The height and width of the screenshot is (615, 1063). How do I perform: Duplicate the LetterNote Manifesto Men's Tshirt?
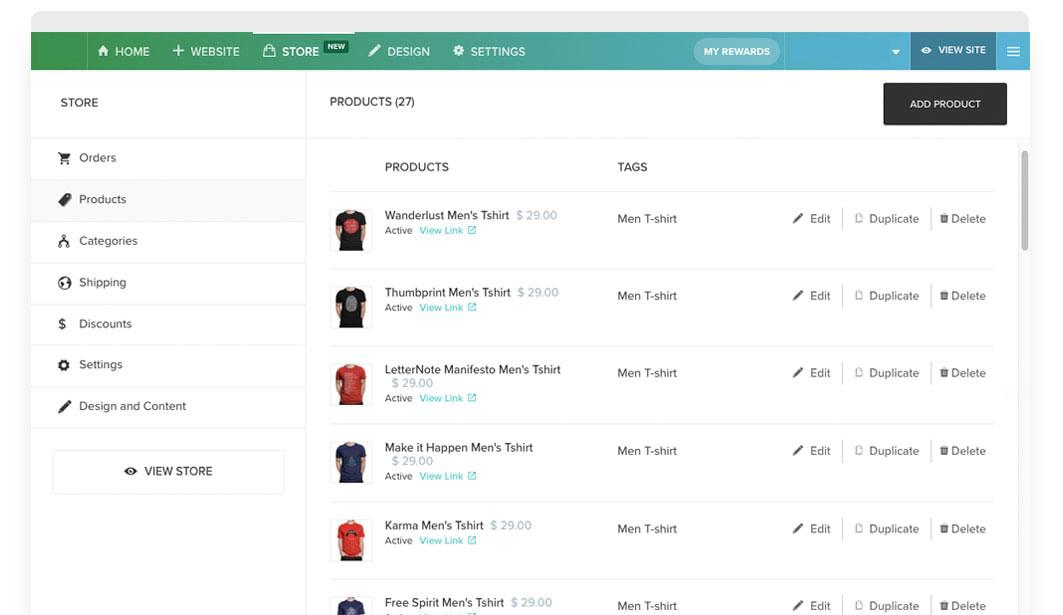(x=887, y=373)
